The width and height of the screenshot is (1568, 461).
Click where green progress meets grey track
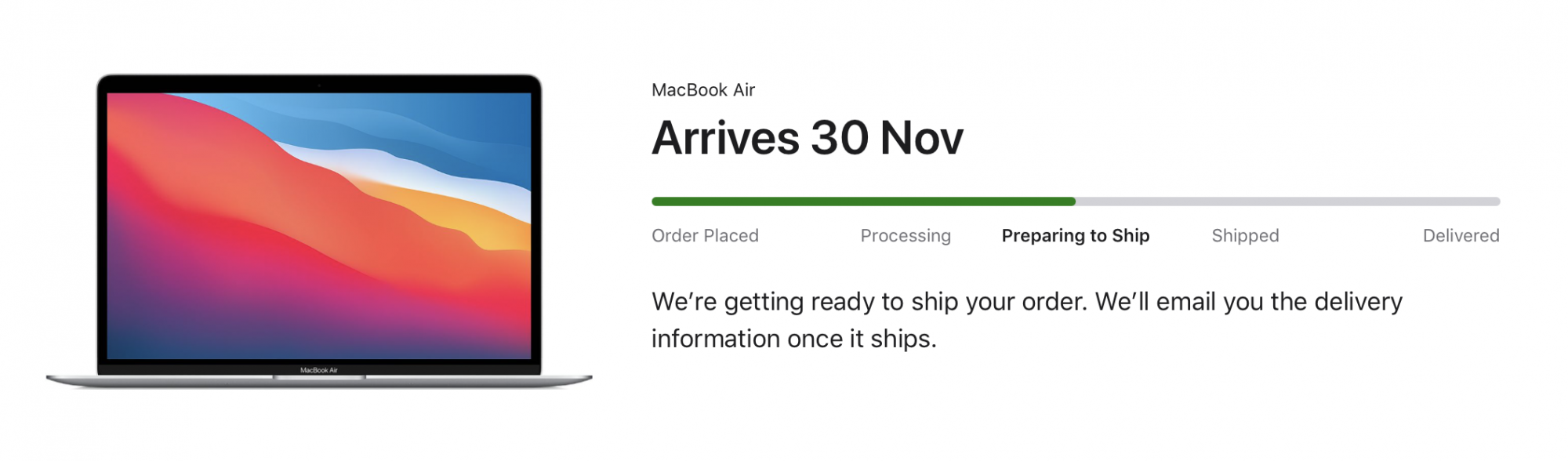coord(1076,201)
